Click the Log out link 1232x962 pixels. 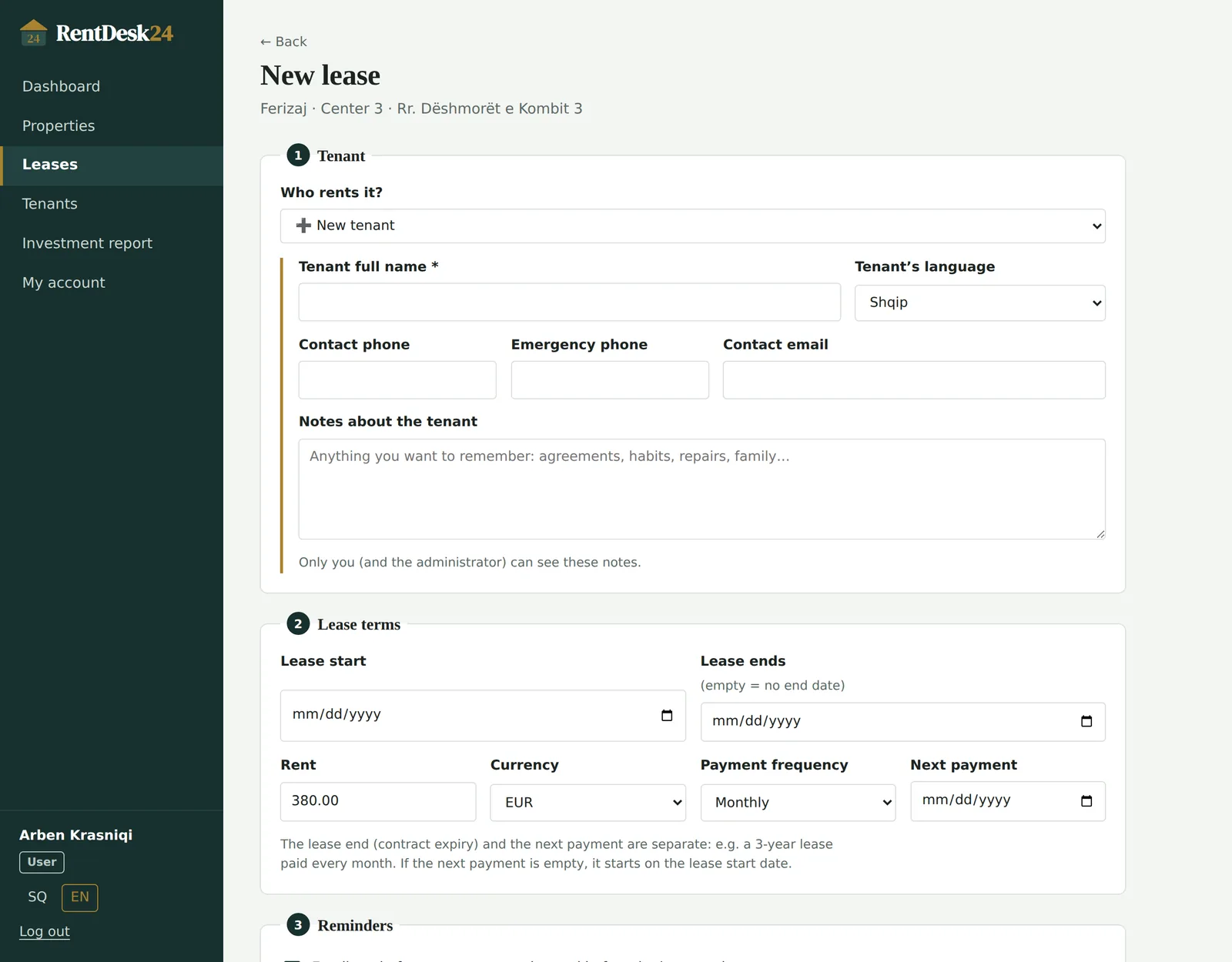tap(45, 931)
